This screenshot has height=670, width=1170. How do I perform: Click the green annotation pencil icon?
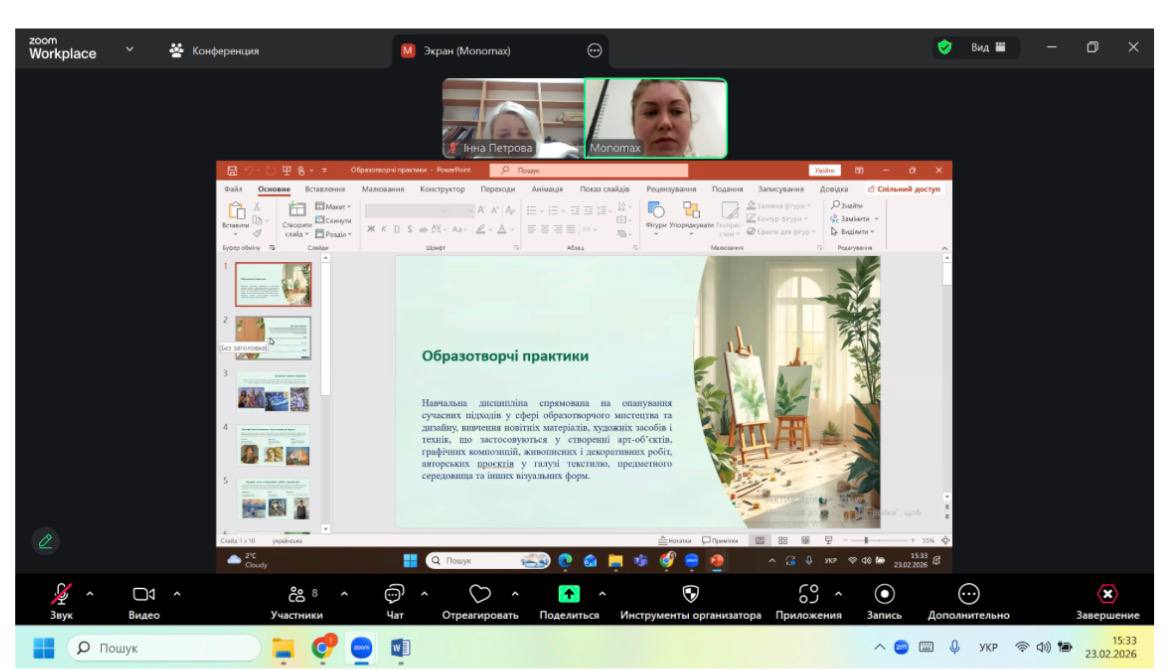click(46, 541)
